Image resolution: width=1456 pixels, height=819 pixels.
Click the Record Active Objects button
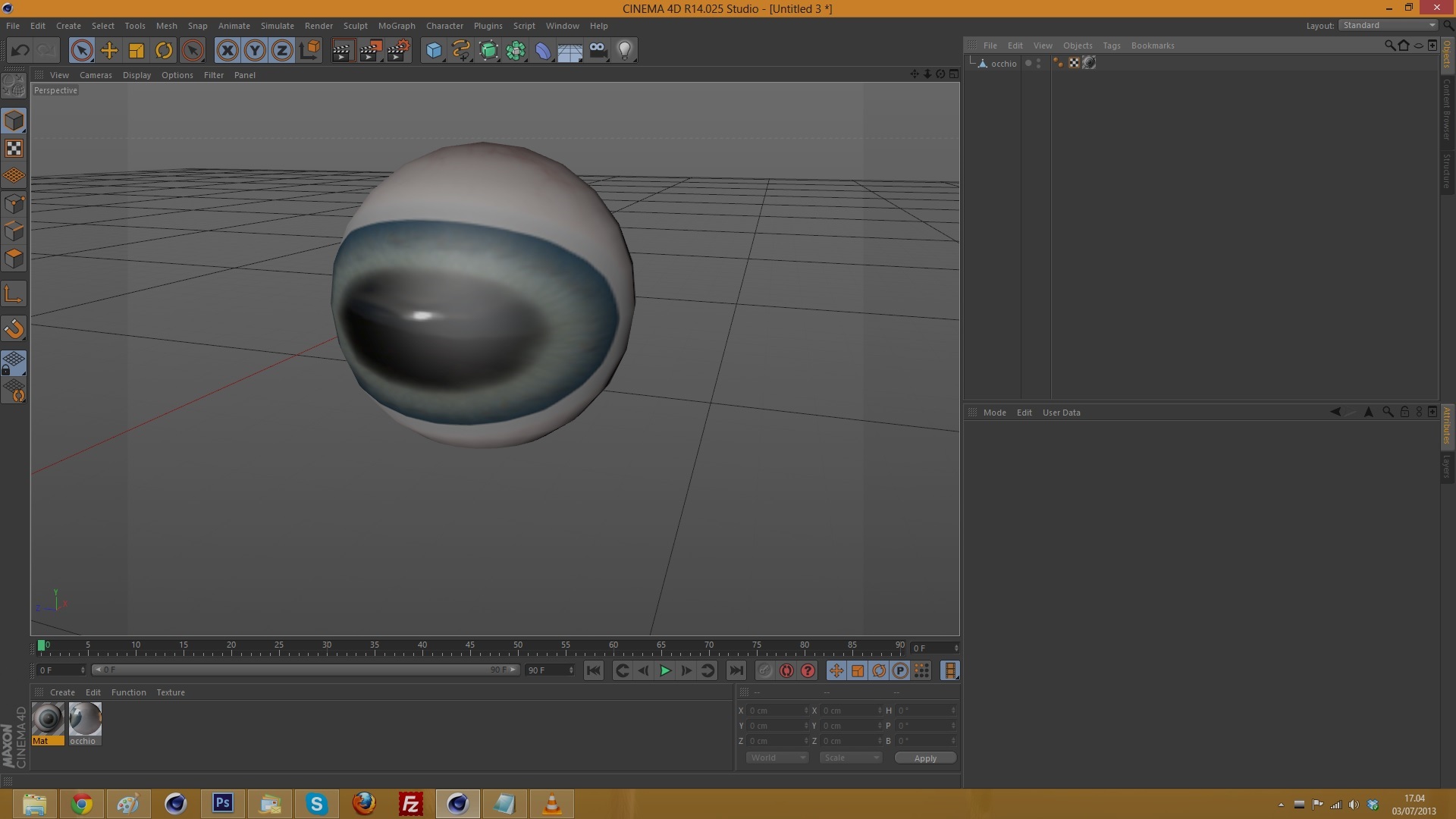pyautogui.click(x=765, y=670)
